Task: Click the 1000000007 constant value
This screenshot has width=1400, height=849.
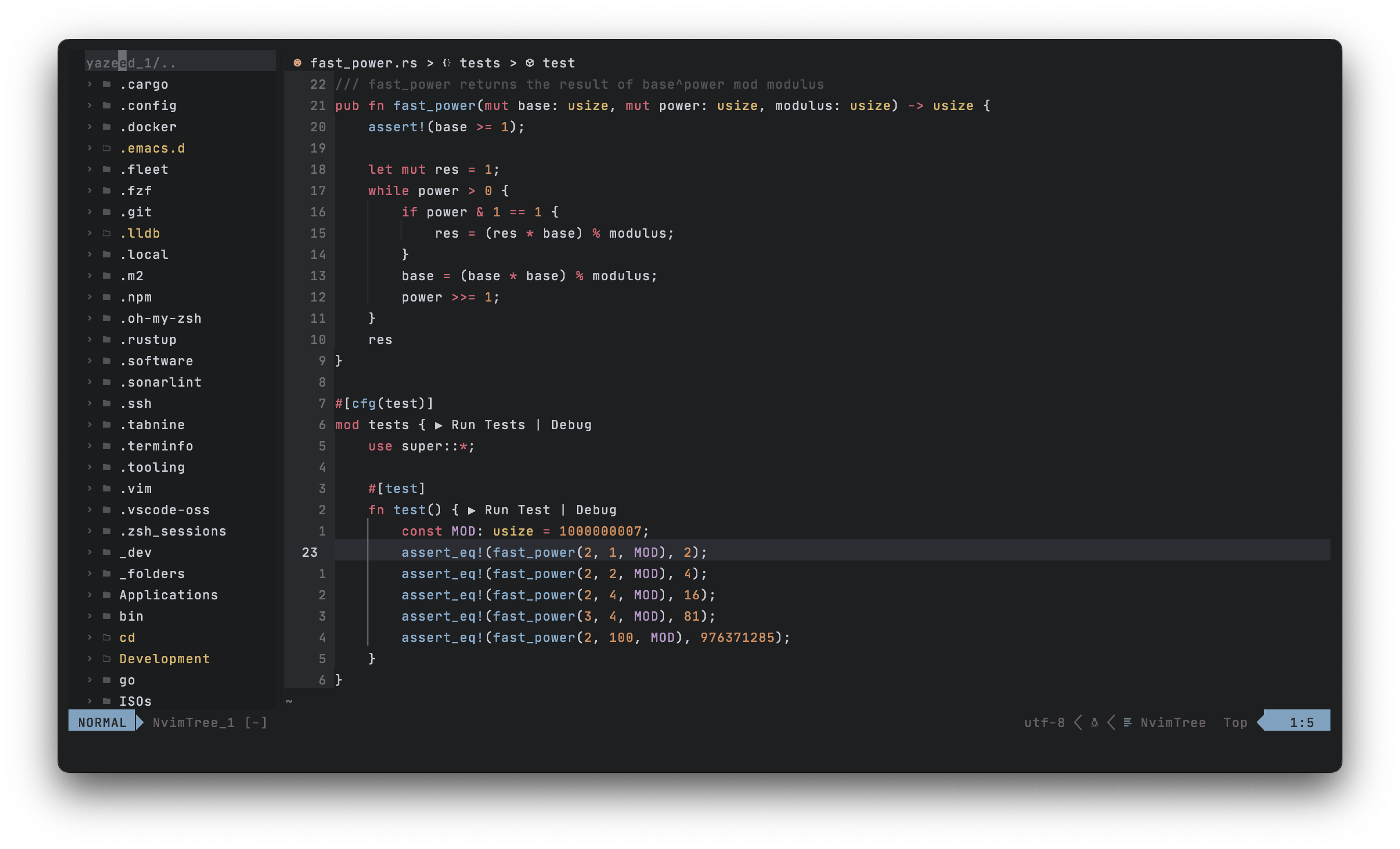Action: pos(600,531)
